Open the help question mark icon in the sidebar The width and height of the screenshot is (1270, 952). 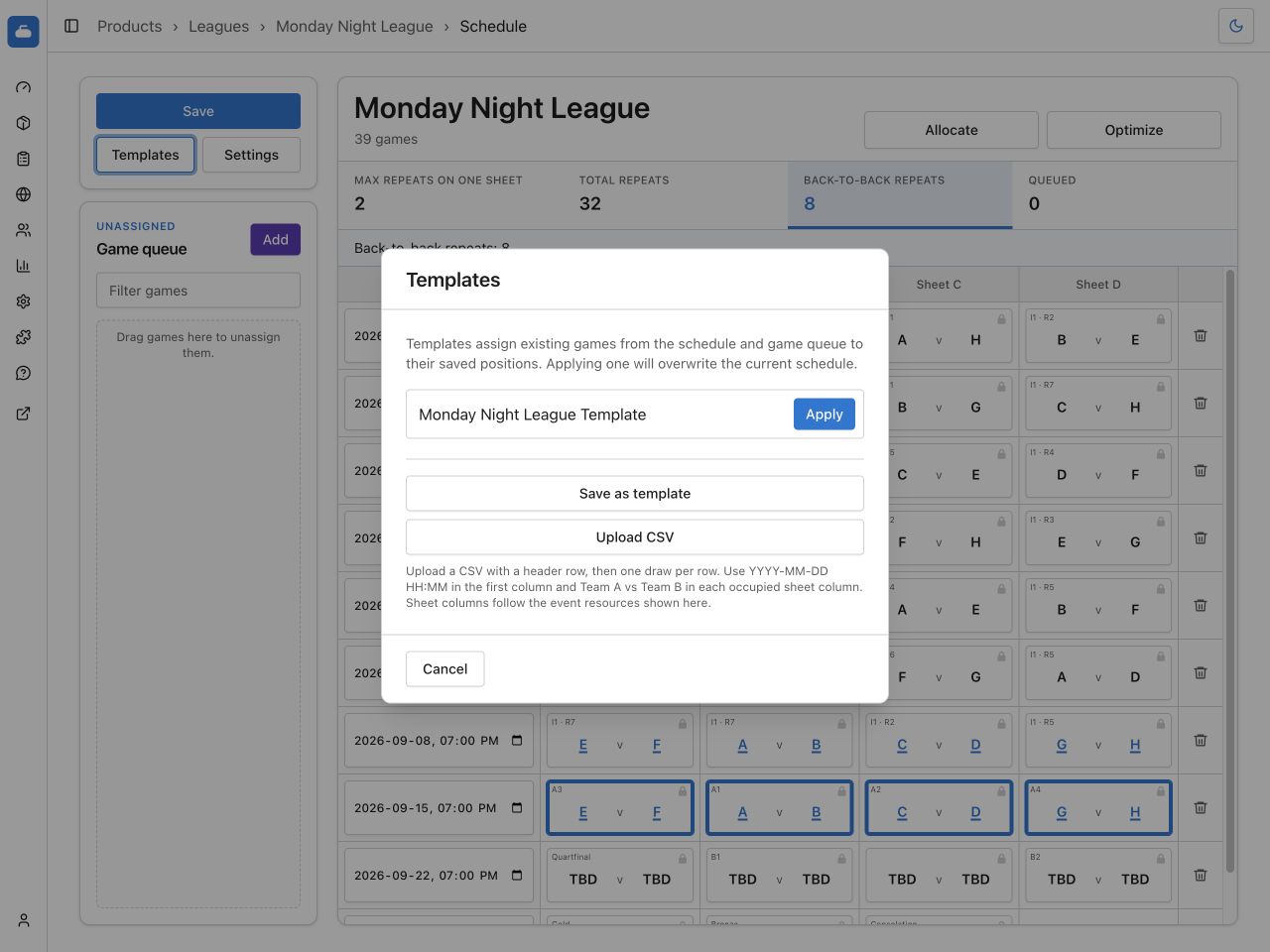click(24, 373)
